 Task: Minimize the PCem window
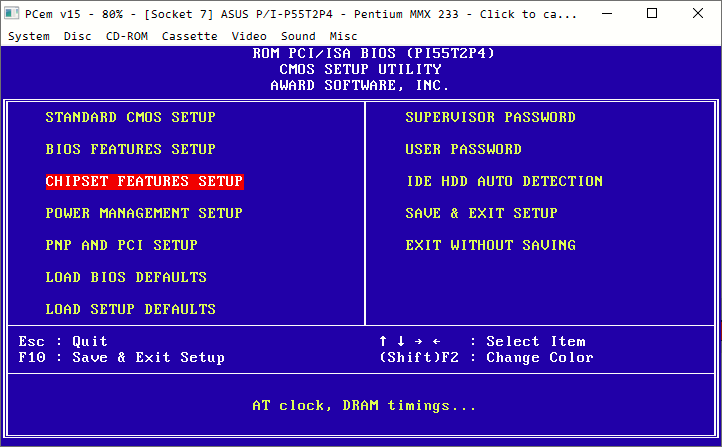click(607, 13)
